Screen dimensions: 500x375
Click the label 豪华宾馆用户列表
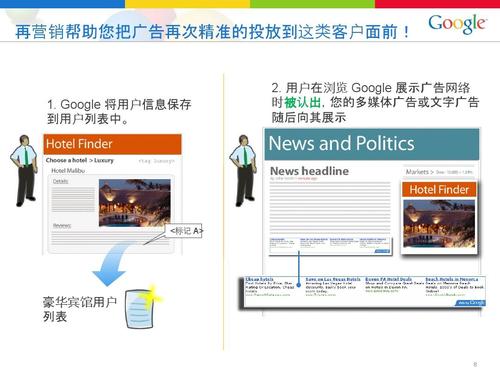tap(79, 309)
